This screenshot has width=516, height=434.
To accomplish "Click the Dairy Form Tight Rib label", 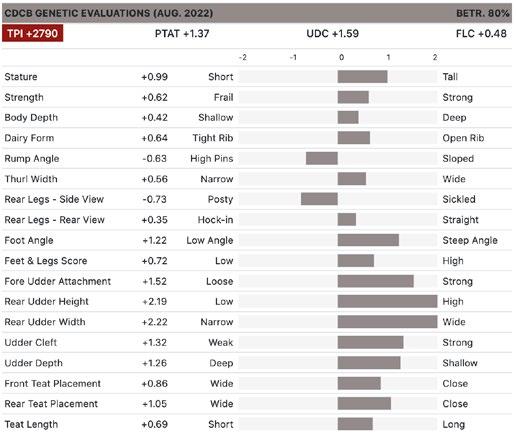I will coord(213,138).
